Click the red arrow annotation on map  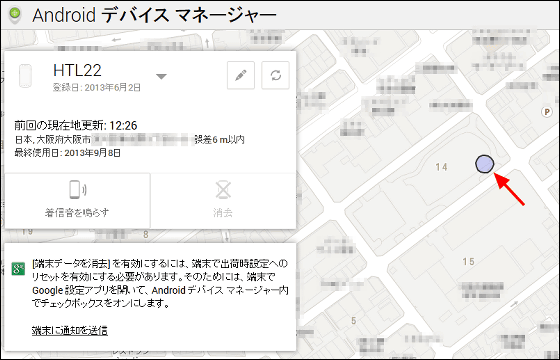[509, 189]
